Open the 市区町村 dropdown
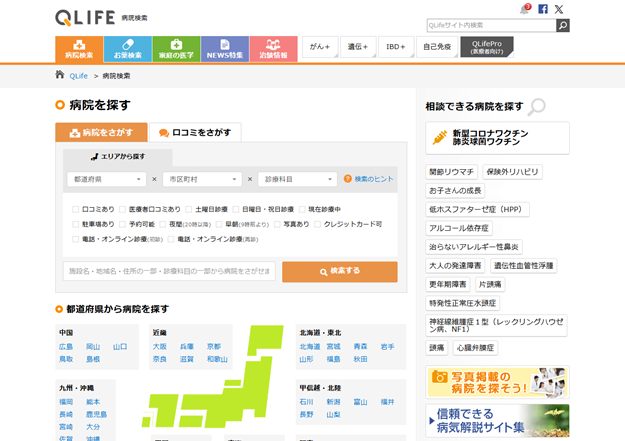The image size is (625, 441). (202, 179)
